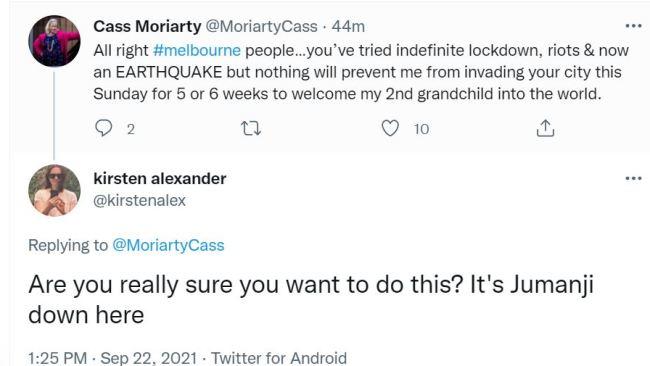The width and height of the screenshot is (650, 366).
Task: Click the Twitter for Android source label
Action: point(279,358)
